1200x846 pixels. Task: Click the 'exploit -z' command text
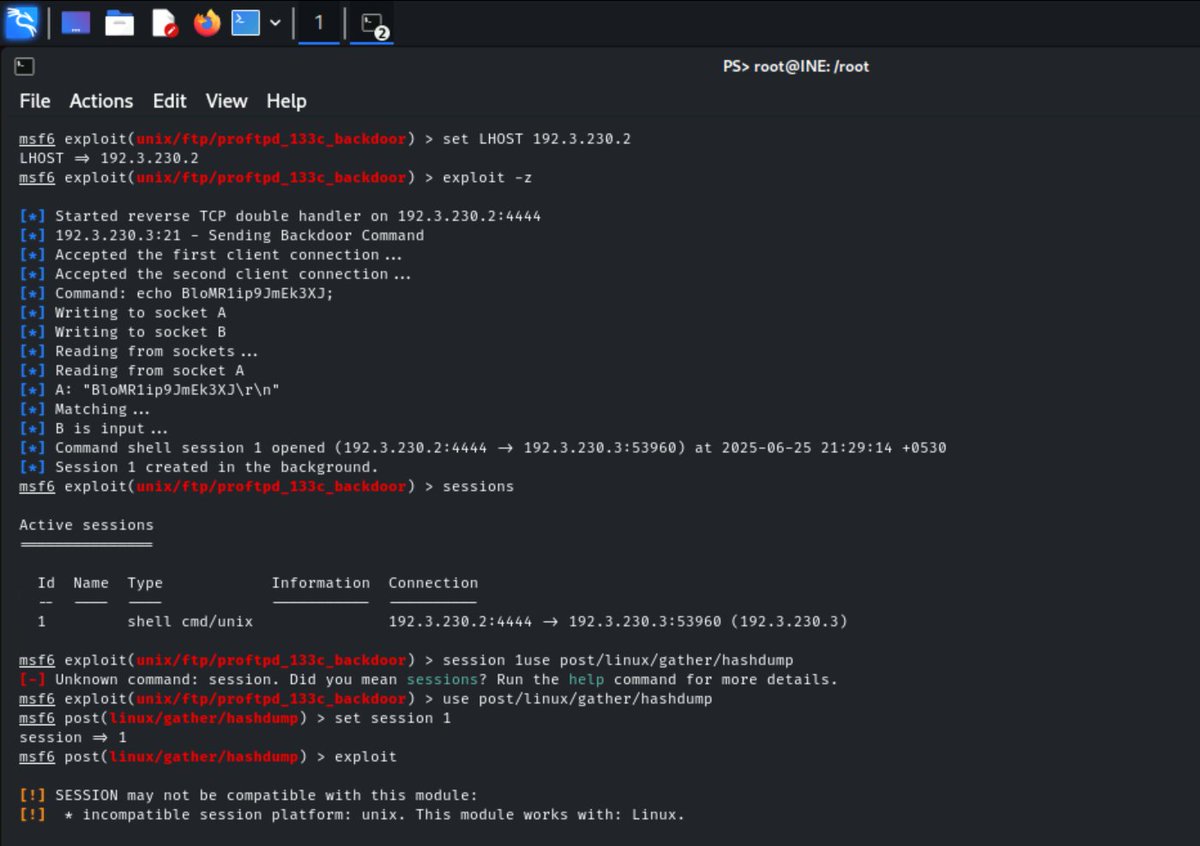(486, 178)
